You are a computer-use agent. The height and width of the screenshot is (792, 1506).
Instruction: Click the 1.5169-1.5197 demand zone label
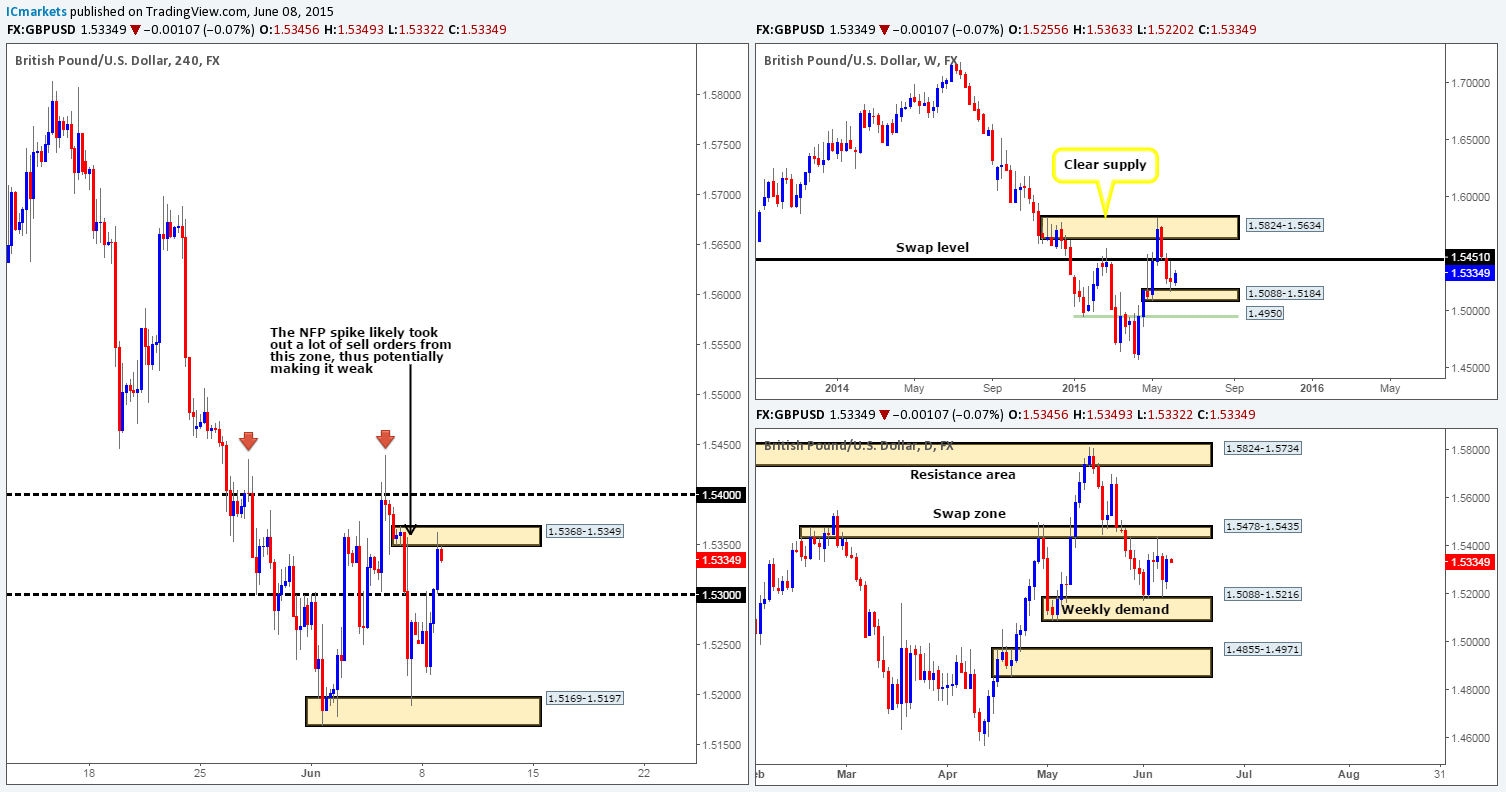(x=584, y=698)
